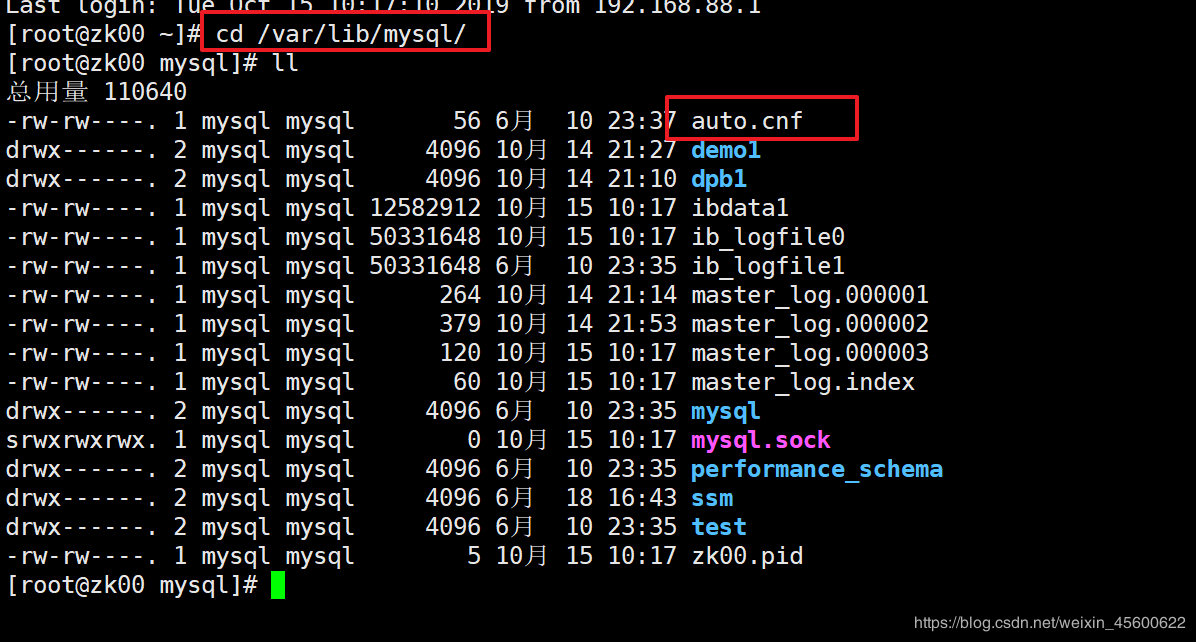Click the ibdata1 file name
The image size is (1196, 642).
pyautogui.click(x=739, y=207)
